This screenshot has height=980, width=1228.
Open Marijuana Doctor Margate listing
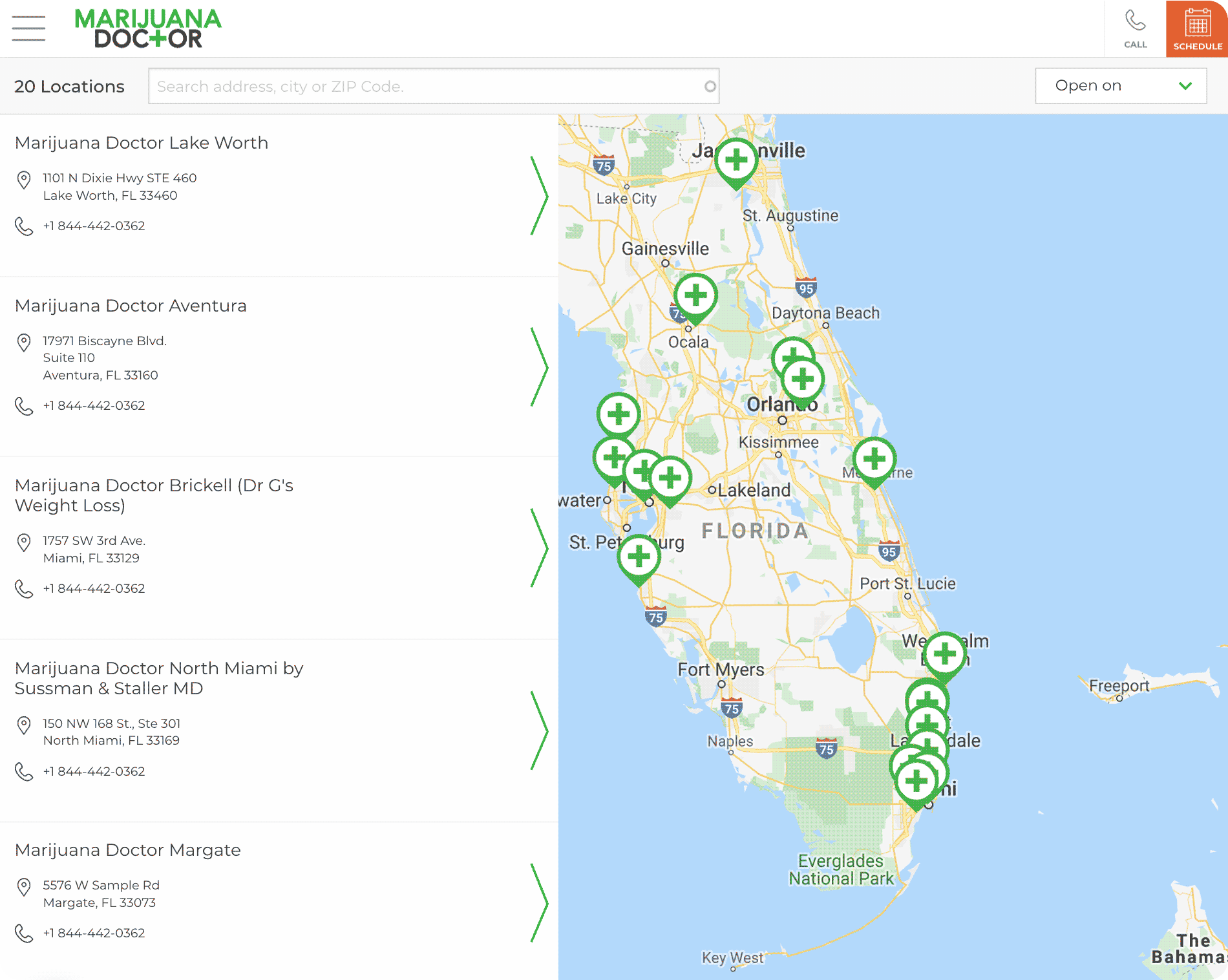pyautogui.click(x=128, y=850)
